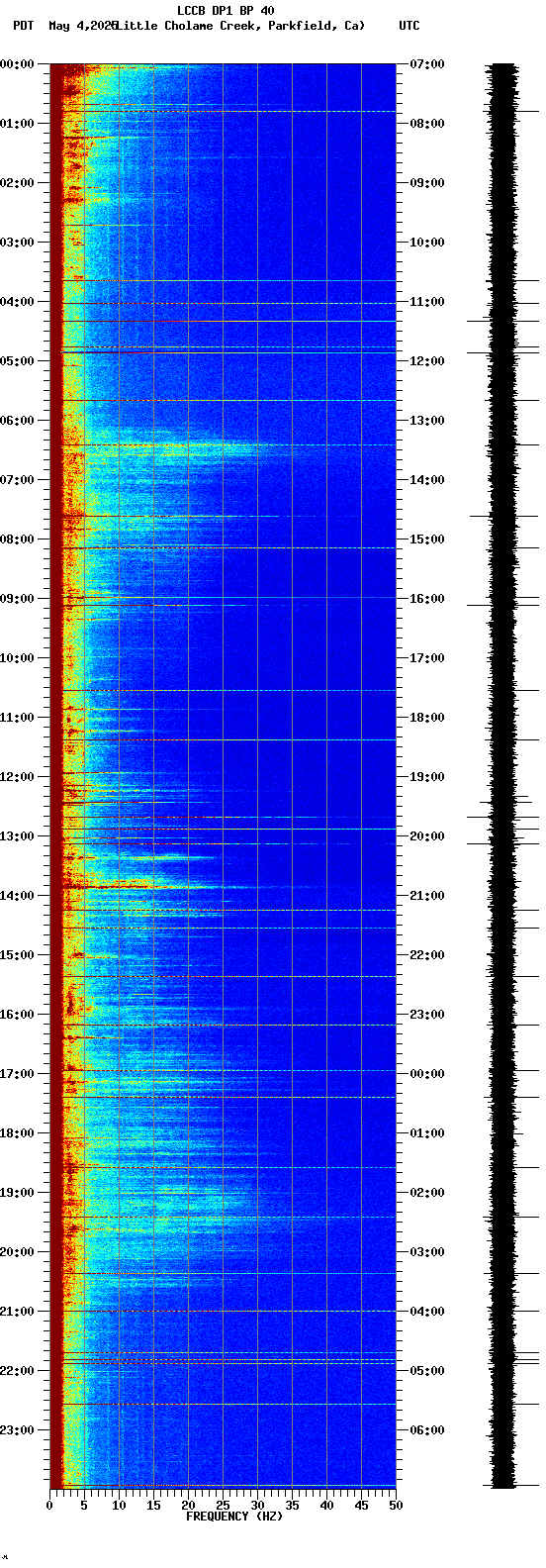Click the UTC time label '22:00'

pos(427,955)
